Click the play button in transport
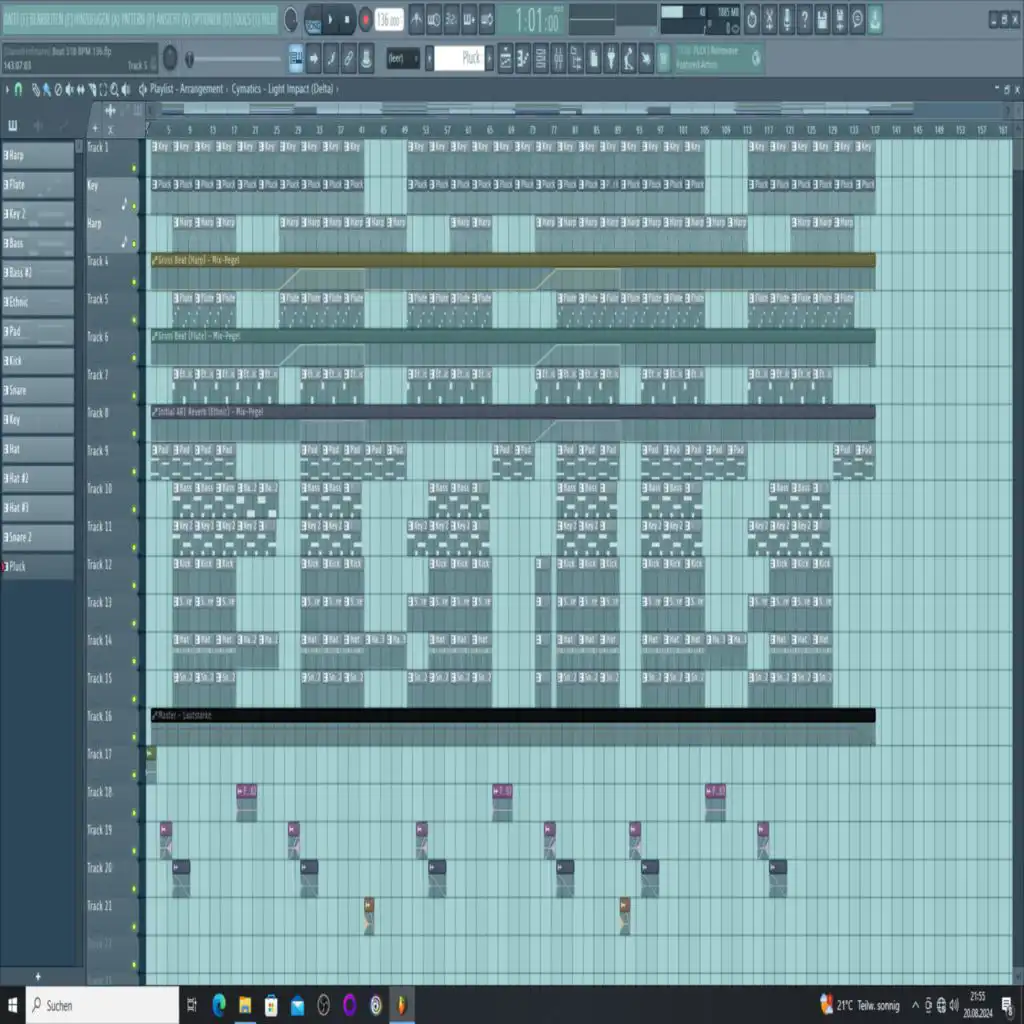 [x=330, y=20]
